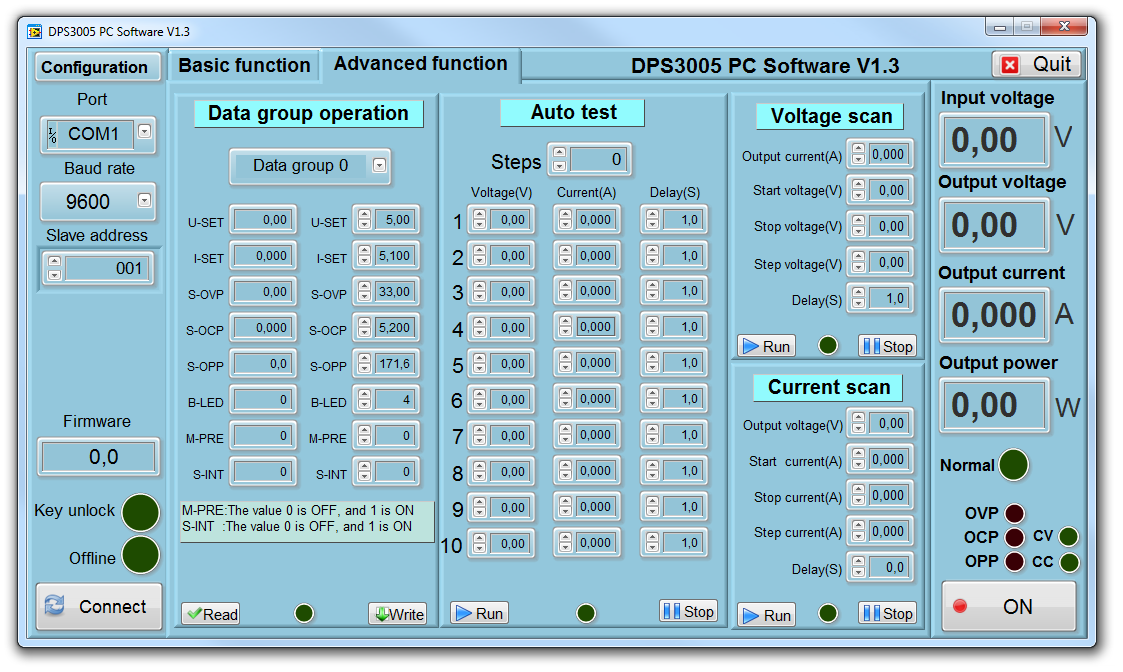Click the Data group status LED

[x=304, y=613]
